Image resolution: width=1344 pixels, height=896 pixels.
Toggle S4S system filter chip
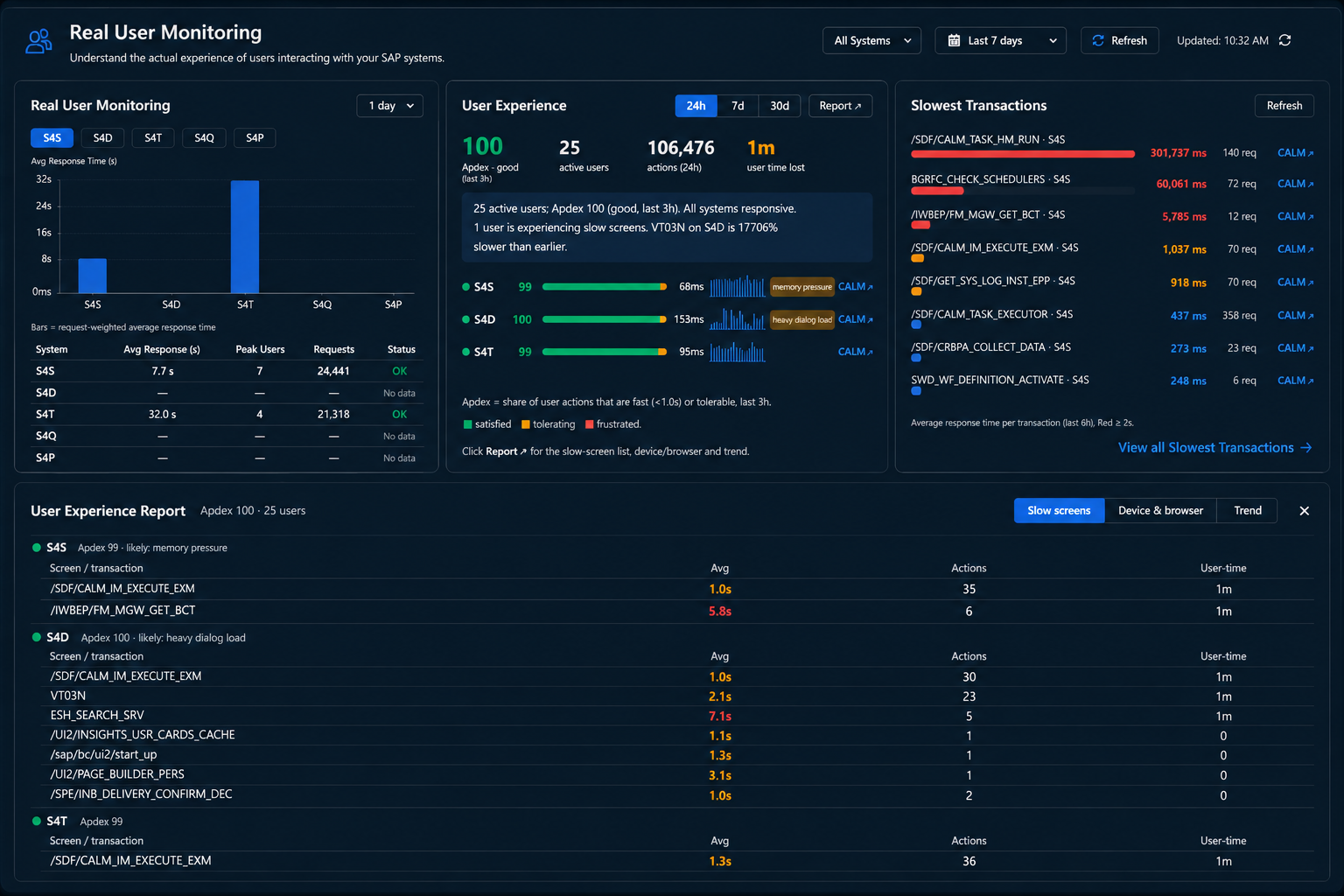pos(52,138)
